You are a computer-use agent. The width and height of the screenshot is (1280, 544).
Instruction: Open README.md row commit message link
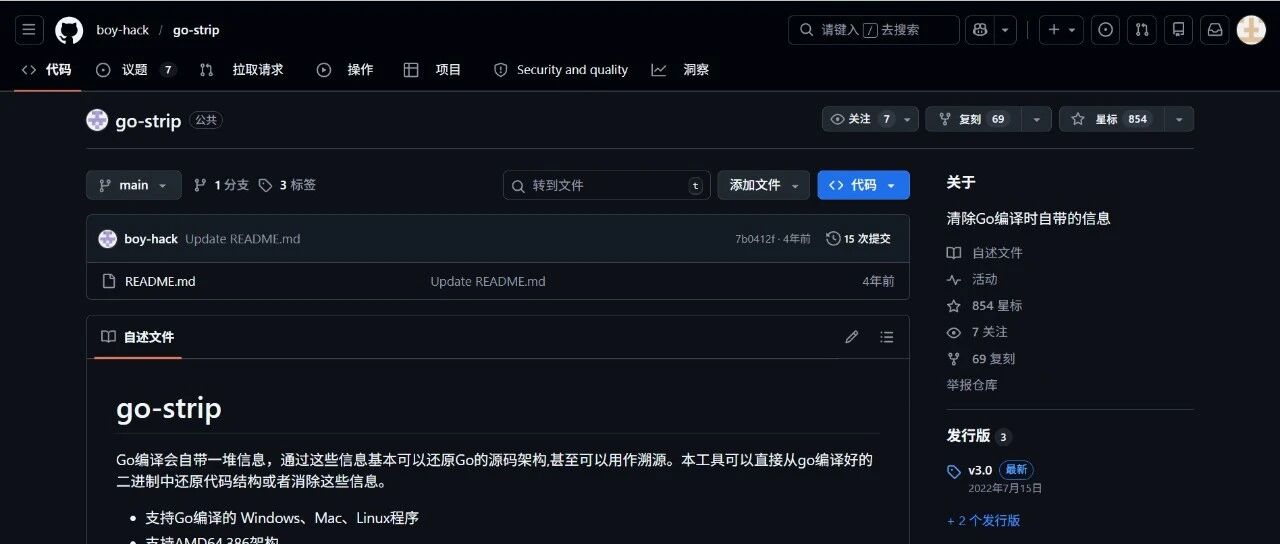(x=488, y=281)
